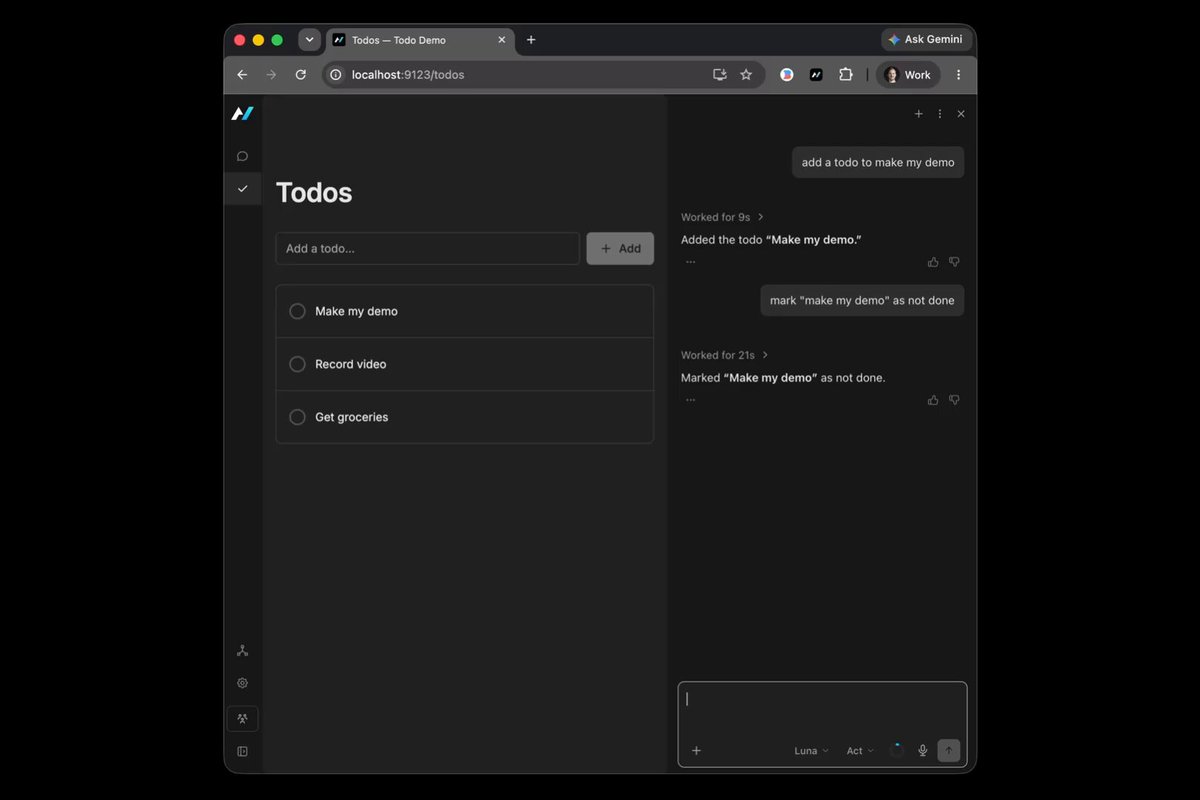
Task: Expand "Worked for 21s" details
Action: (724, 355)
